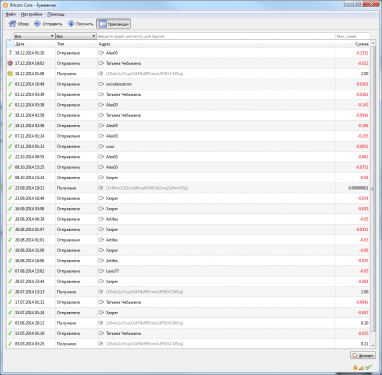Click the sent arrow icon next to uuui

click(101, 146)
